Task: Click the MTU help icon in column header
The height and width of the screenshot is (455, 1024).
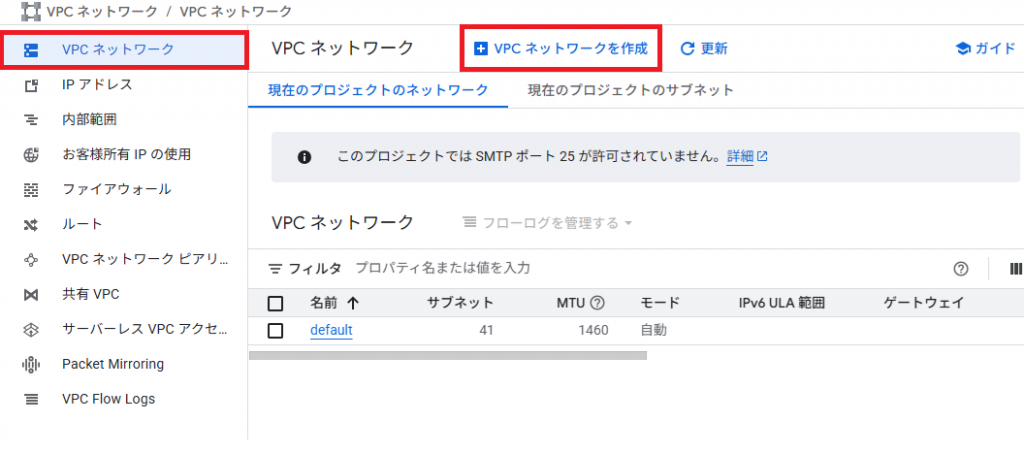Action: (x=597, y=303)
